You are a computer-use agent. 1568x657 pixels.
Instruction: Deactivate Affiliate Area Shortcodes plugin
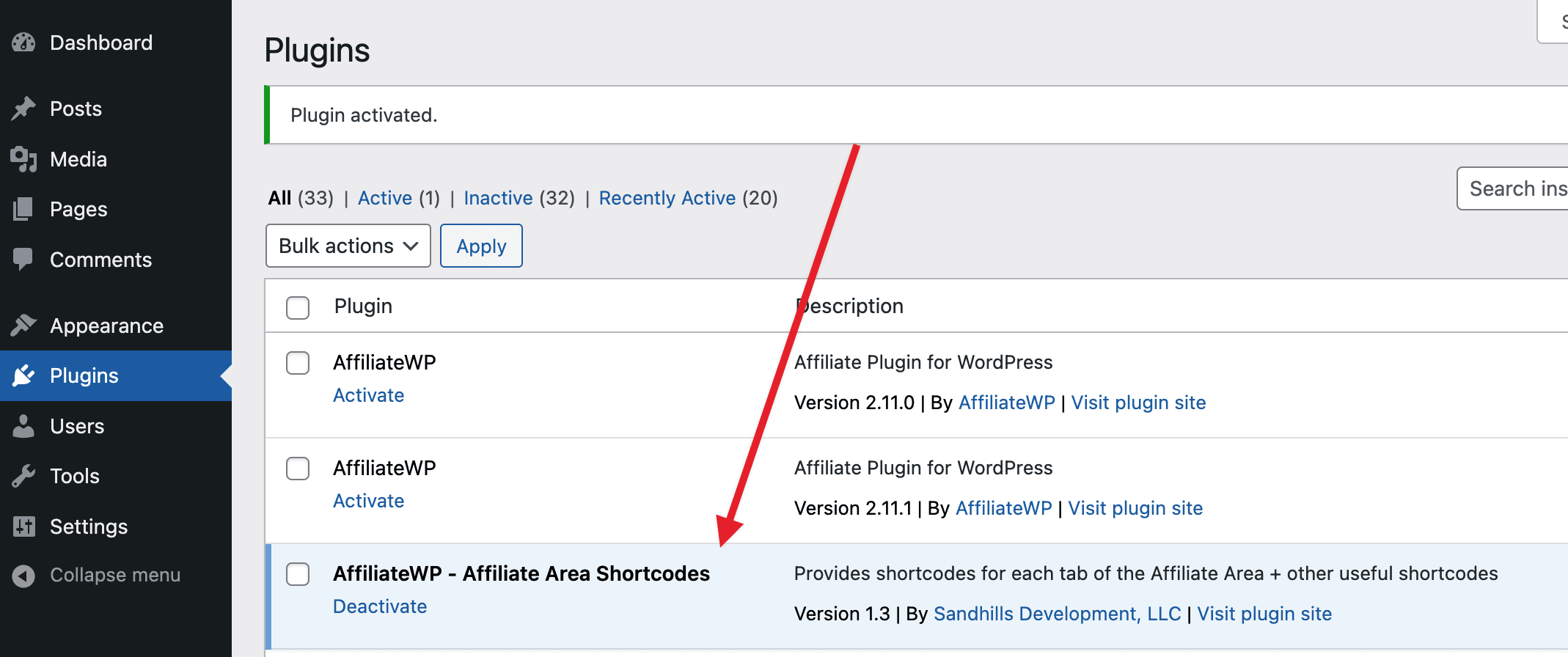(380, 606)
